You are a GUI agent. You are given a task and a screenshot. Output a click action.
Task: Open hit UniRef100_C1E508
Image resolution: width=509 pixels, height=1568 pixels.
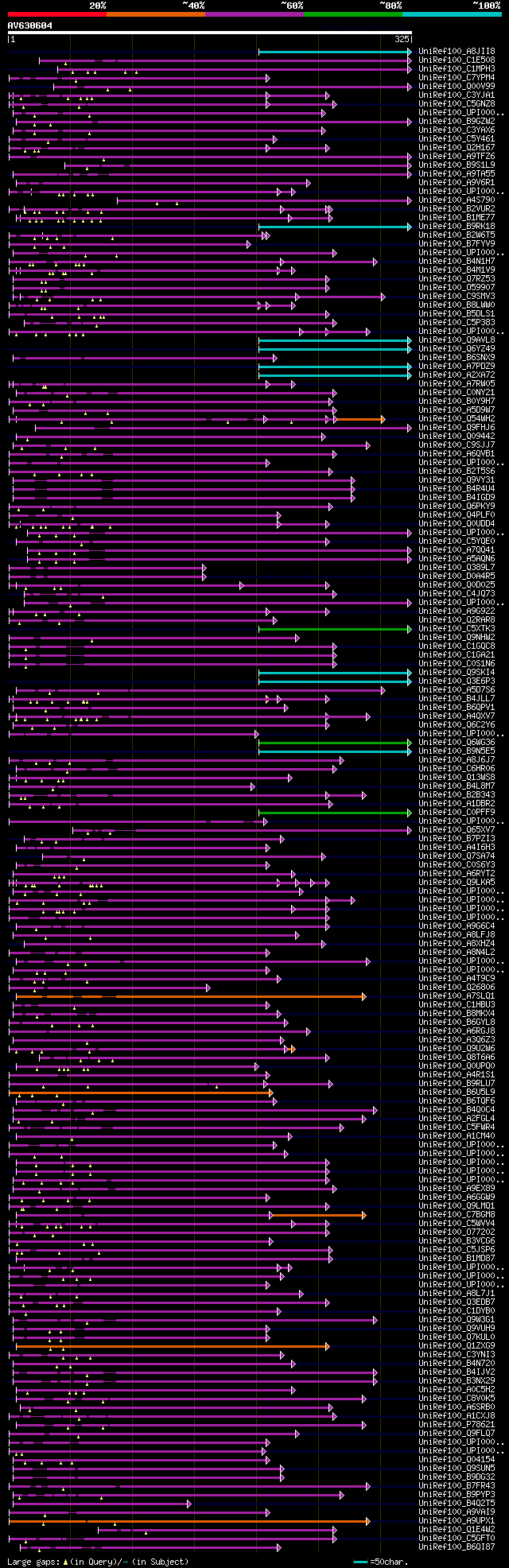click(457, 60)
